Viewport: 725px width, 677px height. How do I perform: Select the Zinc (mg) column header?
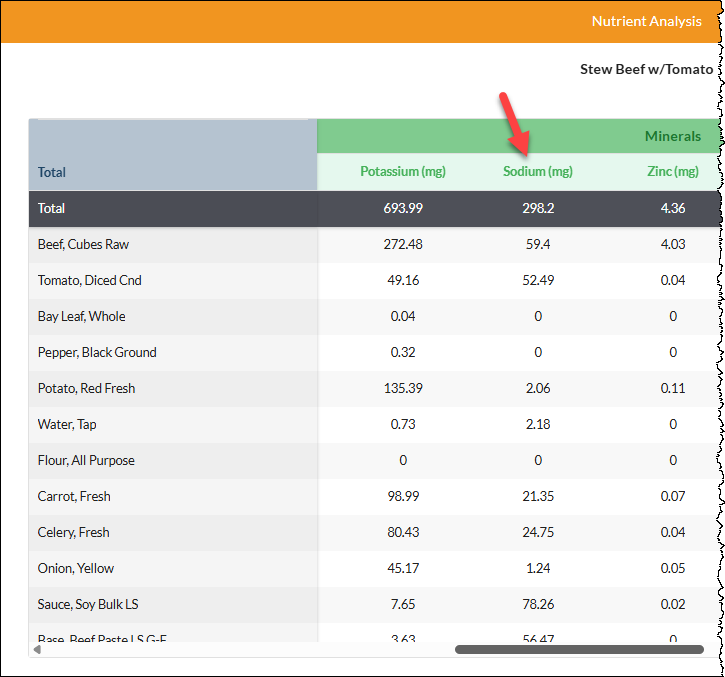click(x=673, y=172)
